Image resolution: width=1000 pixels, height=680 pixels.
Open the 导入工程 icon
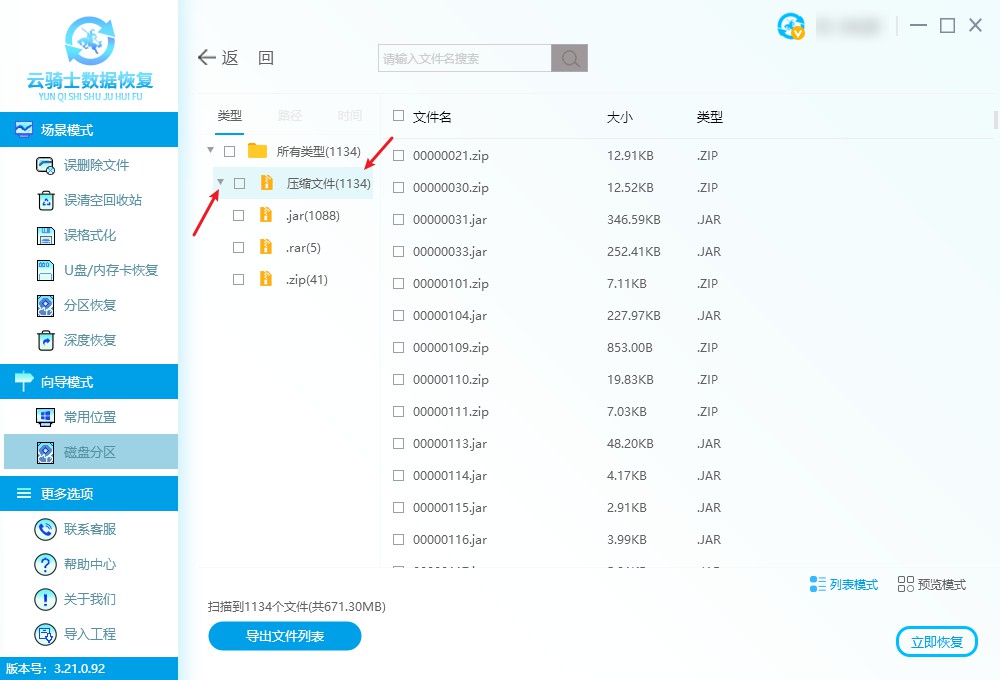(x=46, y=634)
